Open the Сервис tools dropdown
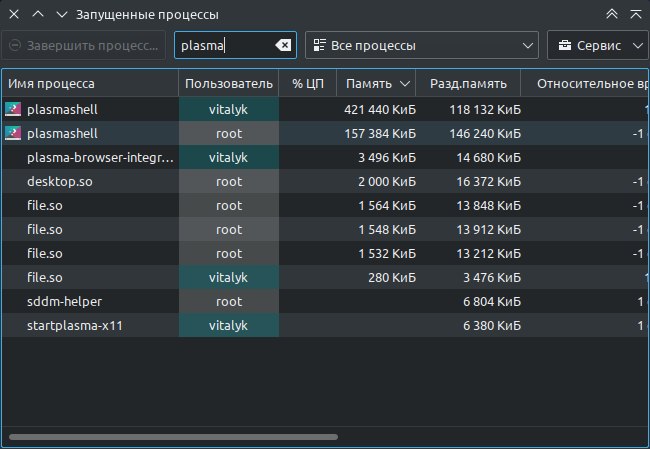The width and height of the screenshot is (650, 449). (598, 45)
